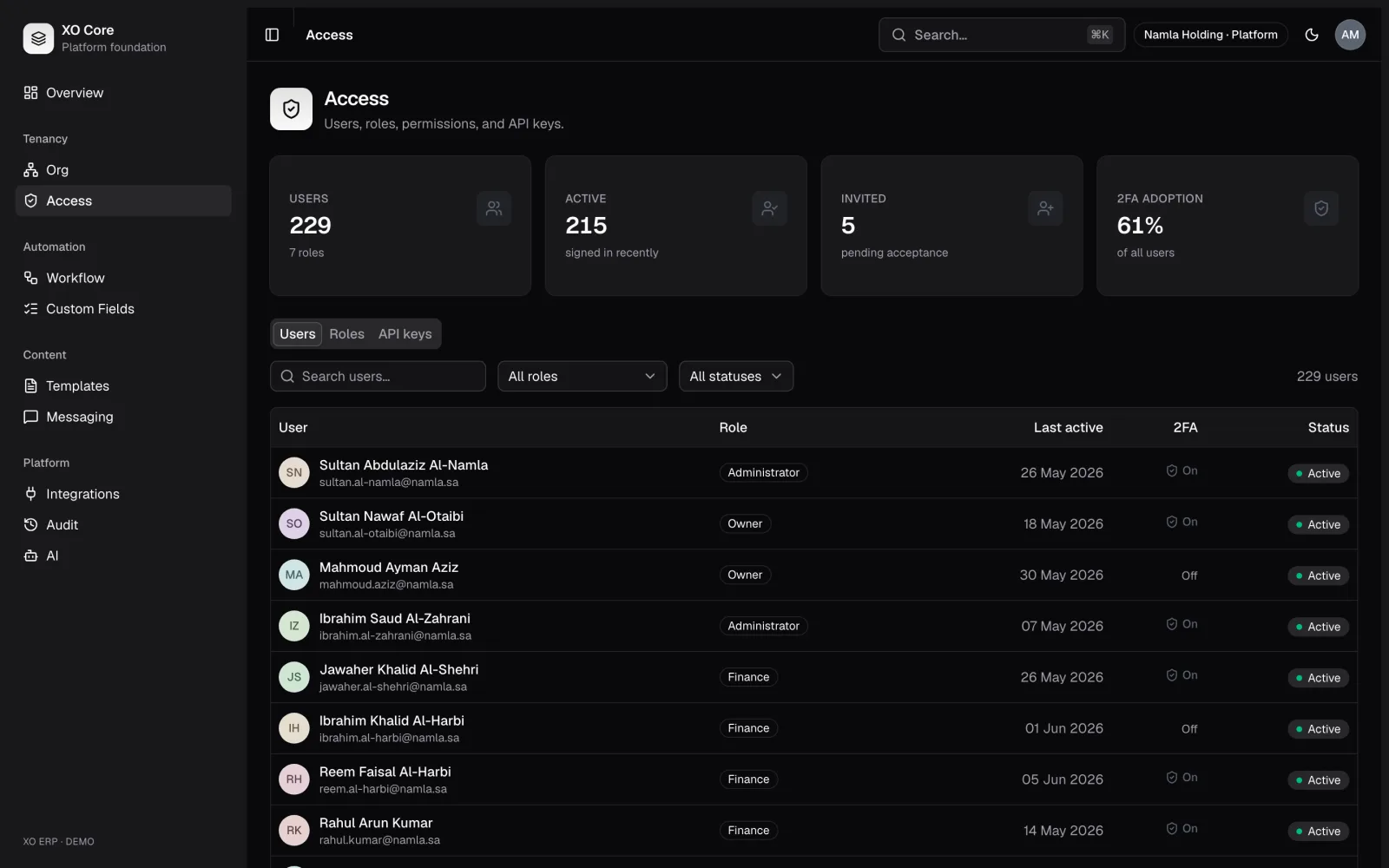Select the Users tab

coord(297,334)
